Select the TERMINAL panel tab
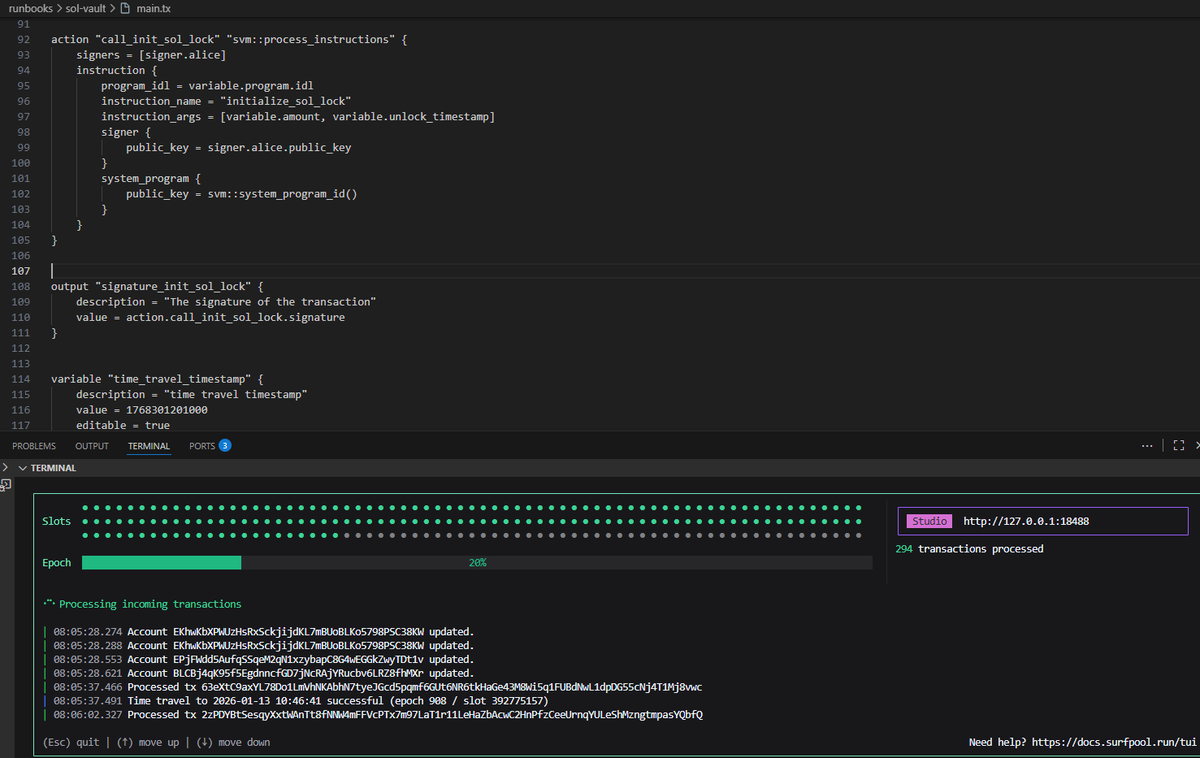This screenshot has width=1200, height=758. click(x=149, y=446)
